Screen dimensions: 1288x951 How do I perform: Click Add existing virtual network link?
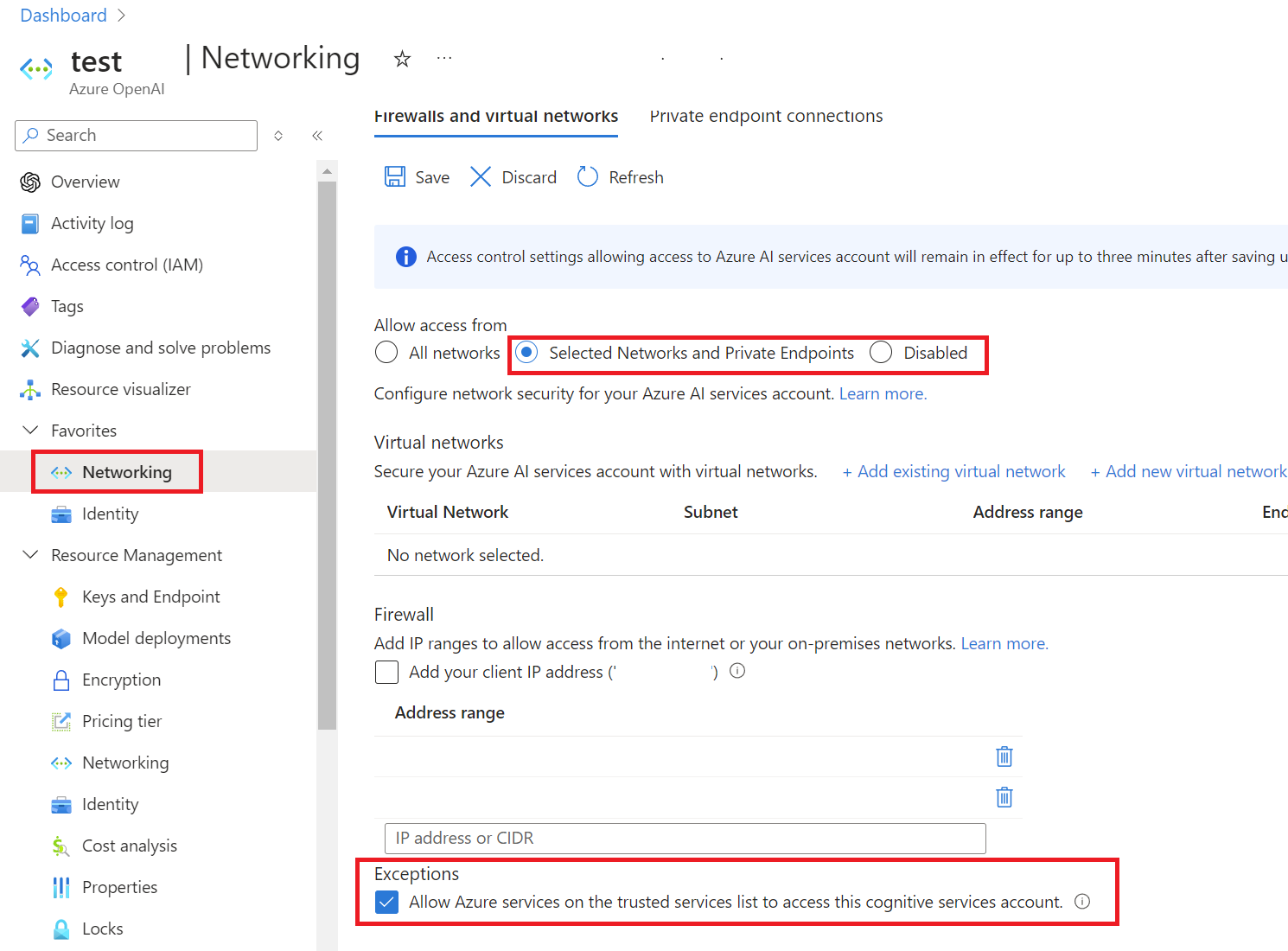point(953,471)
